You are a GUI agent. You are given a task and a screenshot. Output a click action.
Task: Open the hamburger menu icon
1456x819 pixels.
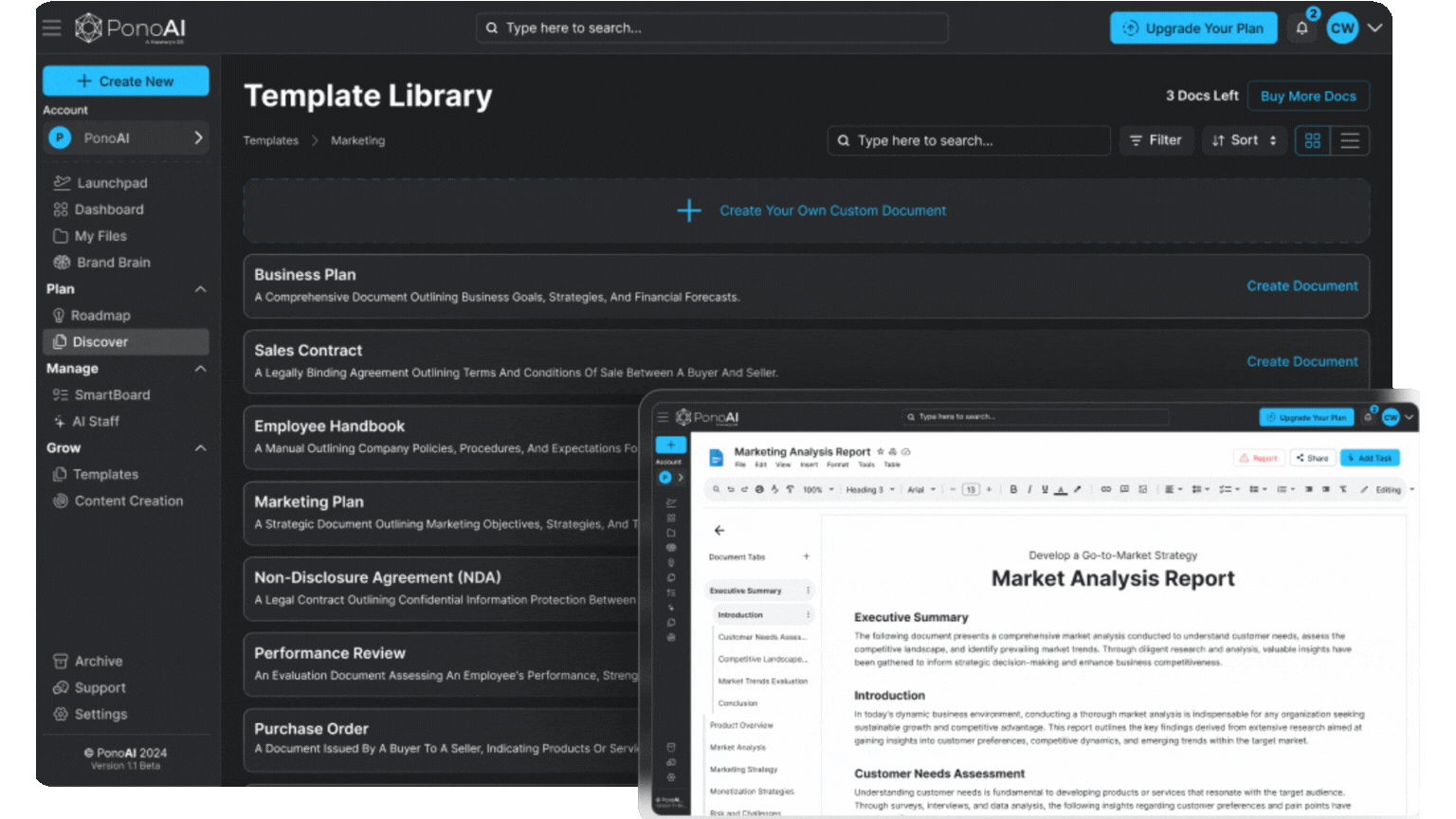[x=51, y=27]
